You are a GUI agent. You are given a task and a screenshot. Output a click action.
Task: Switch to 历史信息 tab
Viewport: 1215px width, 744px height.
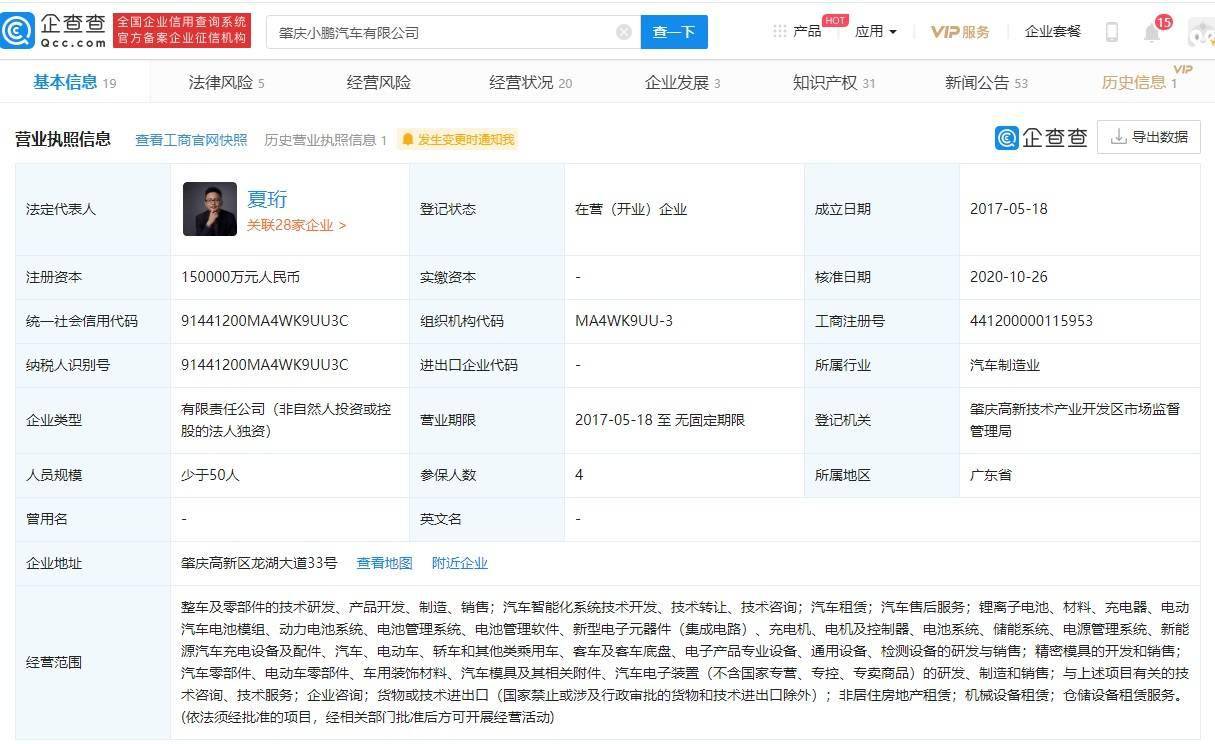click(x=1140, y=82)
